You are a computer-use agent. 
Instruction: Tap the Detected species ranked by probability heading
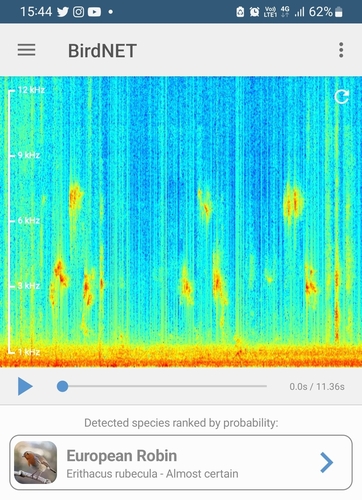[x=181, y=423]
